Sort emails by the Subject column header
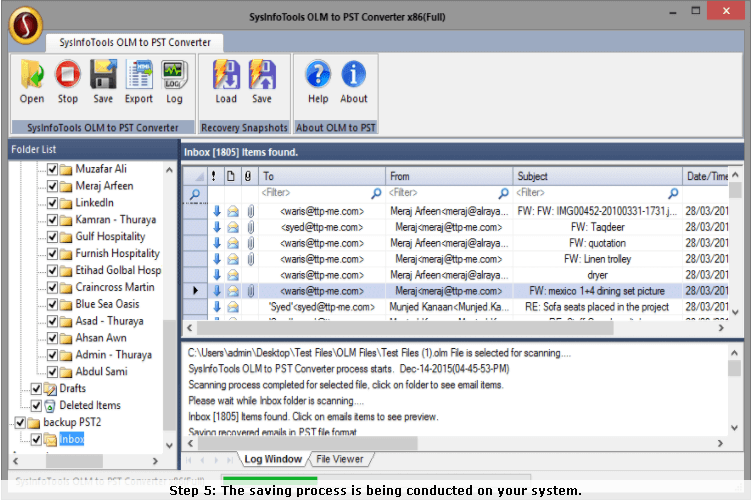Viewport: 752px width, 502px height. 597,176
